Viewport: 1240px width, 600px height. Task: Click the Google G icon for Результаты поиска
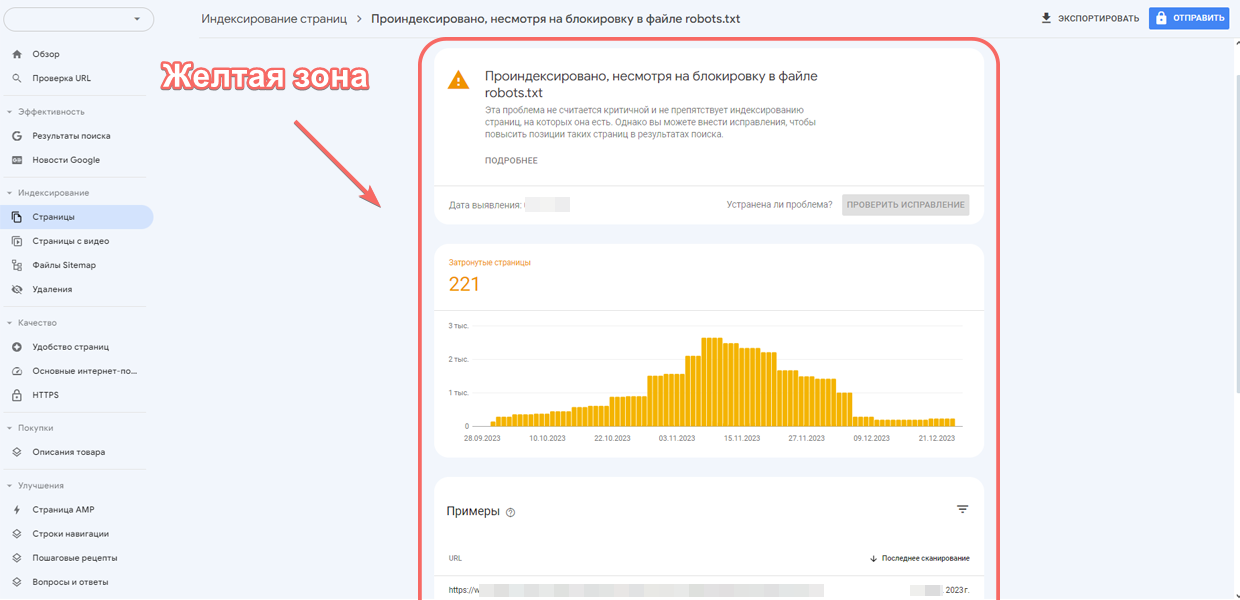pyautogui.click(x=17, y=136)
